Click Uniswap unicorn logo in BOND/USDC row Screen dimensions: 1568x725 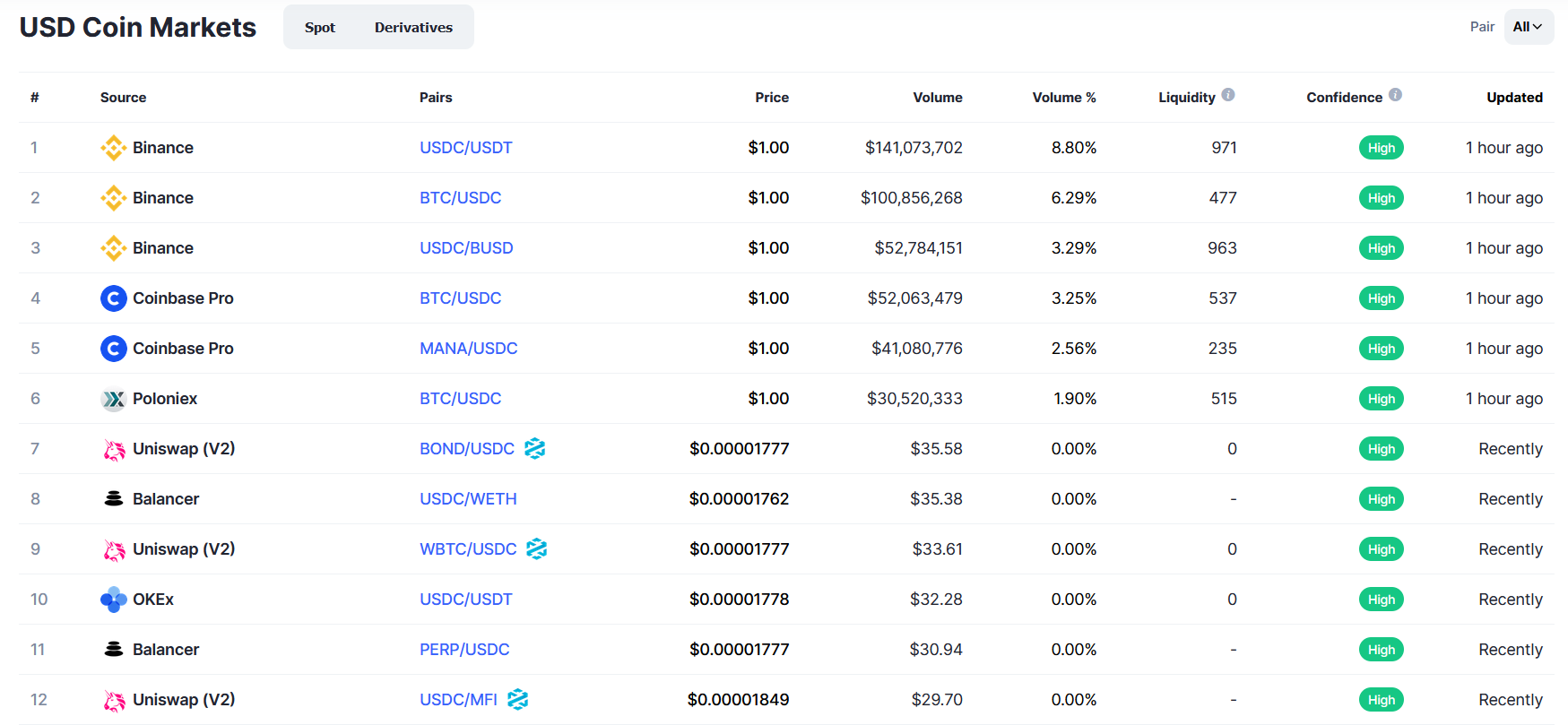(x=113, y=449)
